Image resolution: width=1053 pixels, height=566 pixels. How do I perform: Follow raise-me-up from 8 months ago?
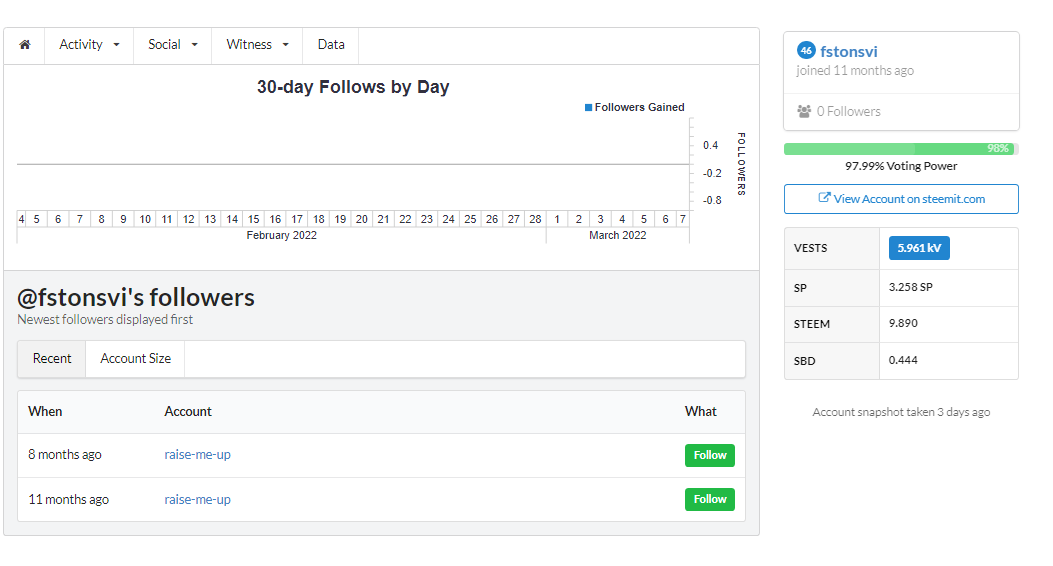[x=710, y=455]
